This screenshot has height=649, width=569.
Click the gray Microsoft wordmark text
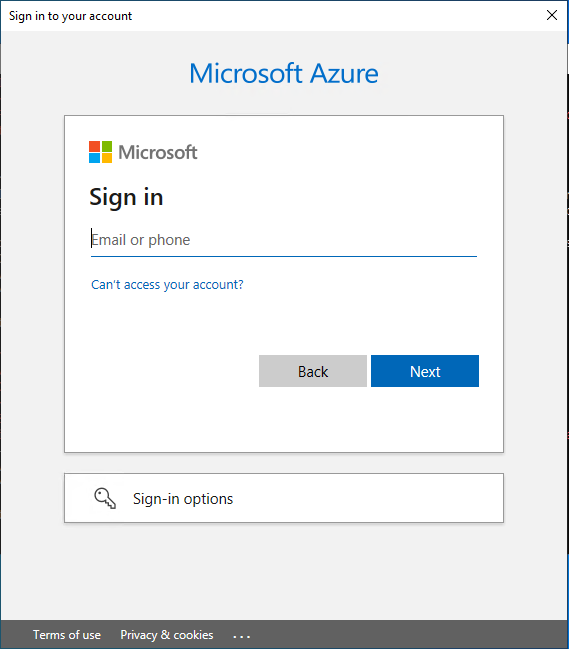coord(158,152)
